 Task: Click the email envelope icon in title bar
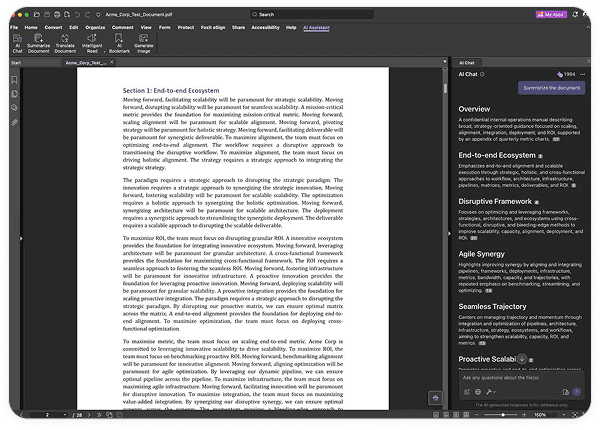(47, 15)
